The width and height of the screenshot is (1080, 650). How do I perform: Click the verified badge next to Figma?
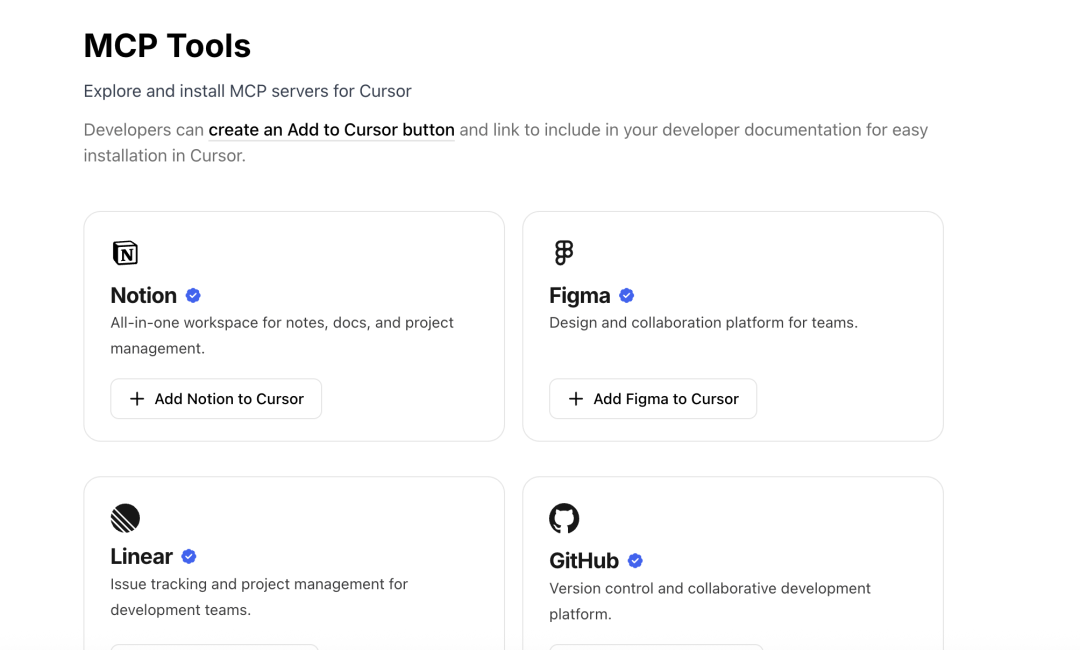click(626, 295)
